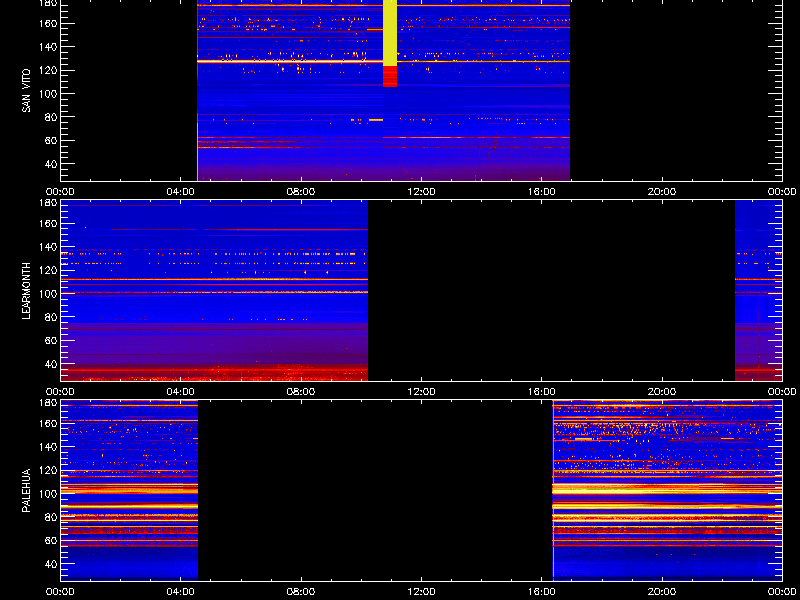Click the 140 frequency label on Palehua axis
This screenshot has height=600, width=800.
coord(47,447)
